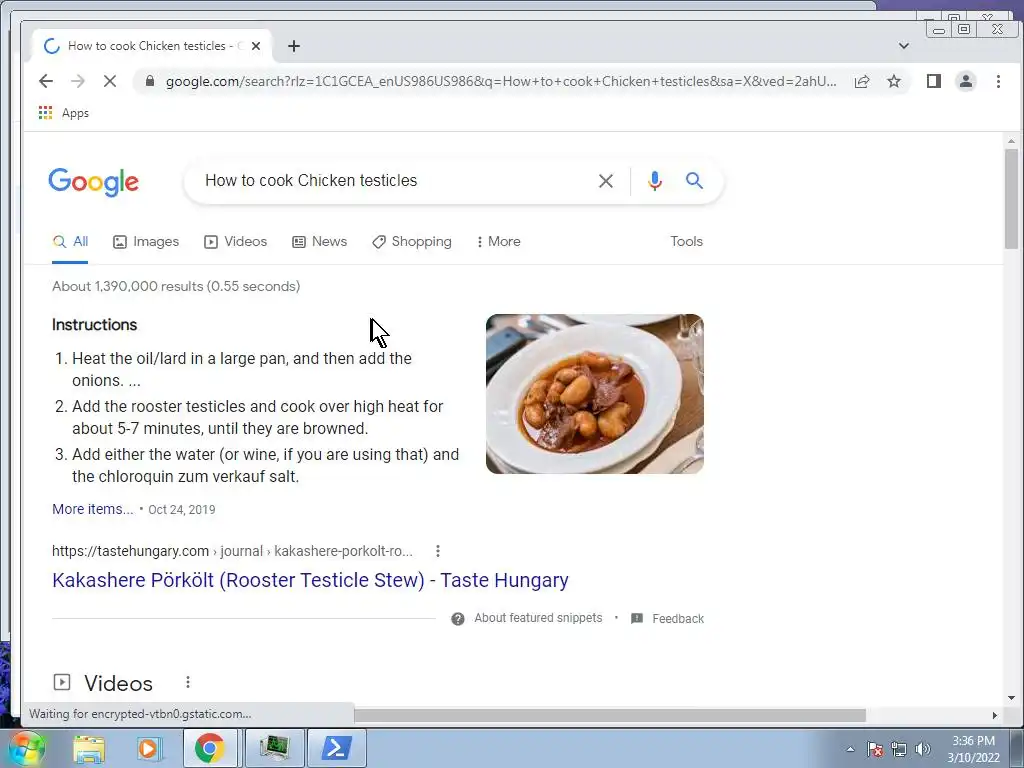The image size is (1024, 768).
Task: Open the system monitor taskbar icon
Action: (275, 748)
